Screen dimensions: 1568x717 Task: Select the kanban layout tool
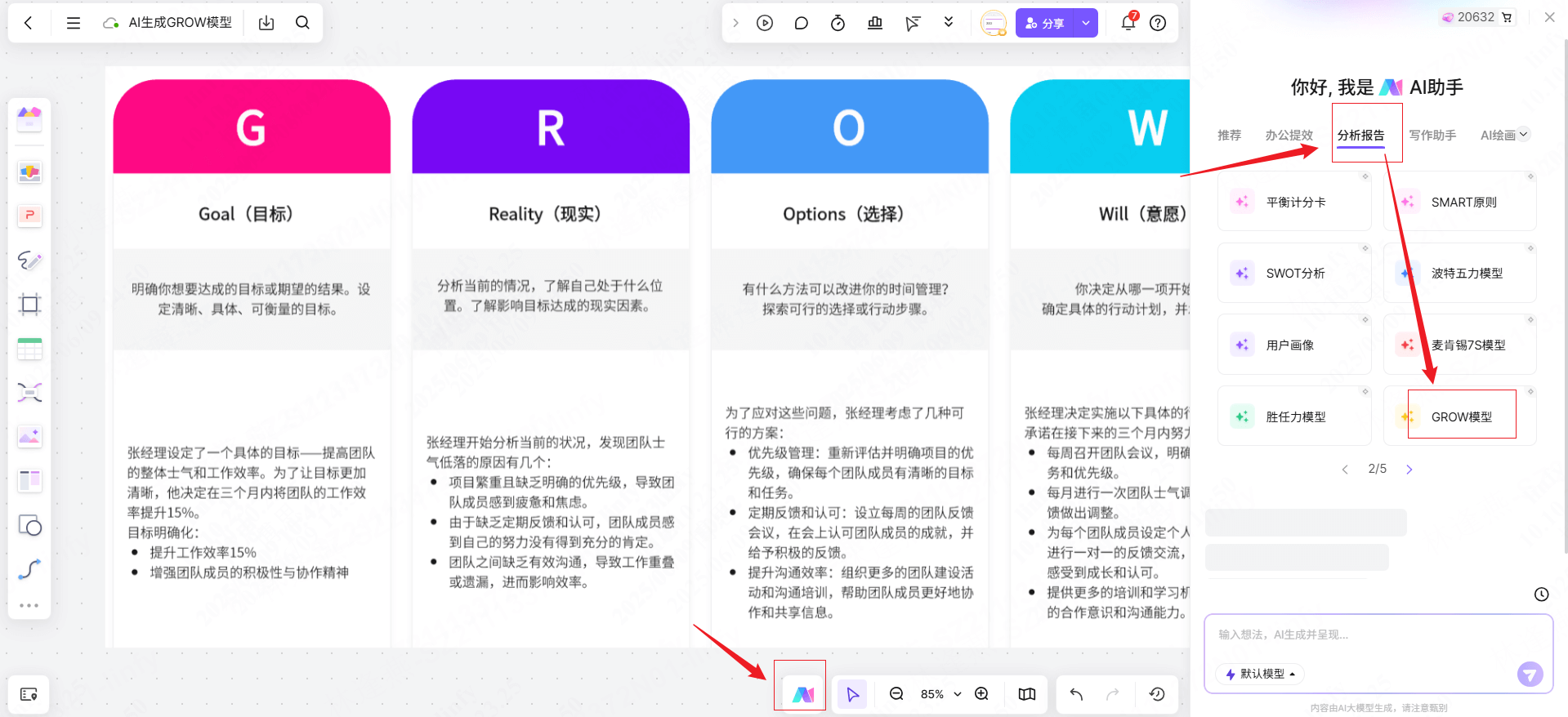pyautogui.click(x=29, y=481)
